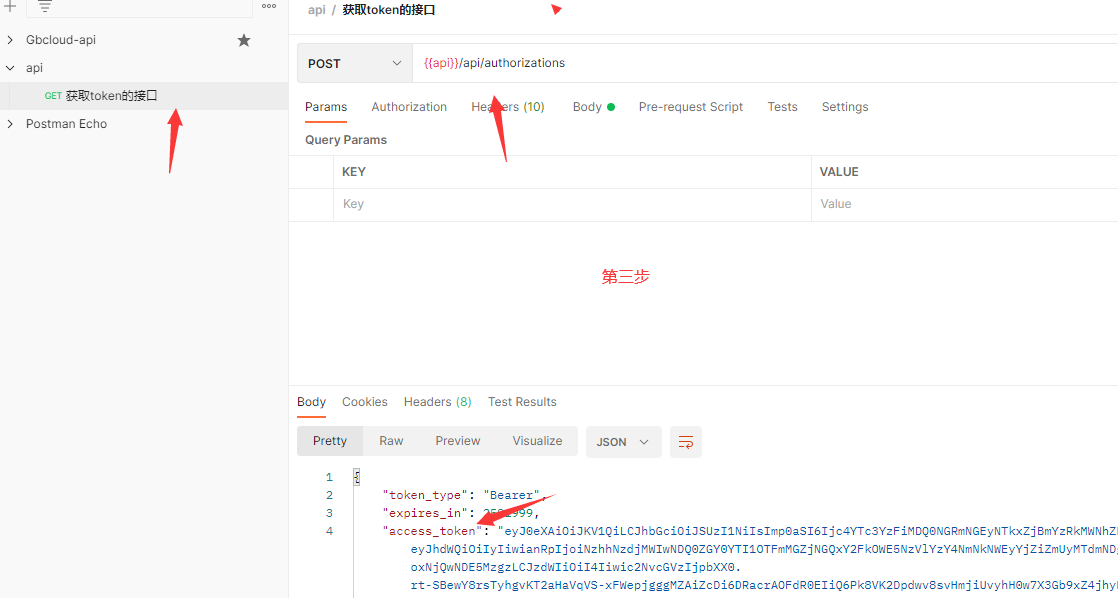The width and height of the screenshot is (1118, 598).
Task: Select the Raw response view
Action: 390,441
